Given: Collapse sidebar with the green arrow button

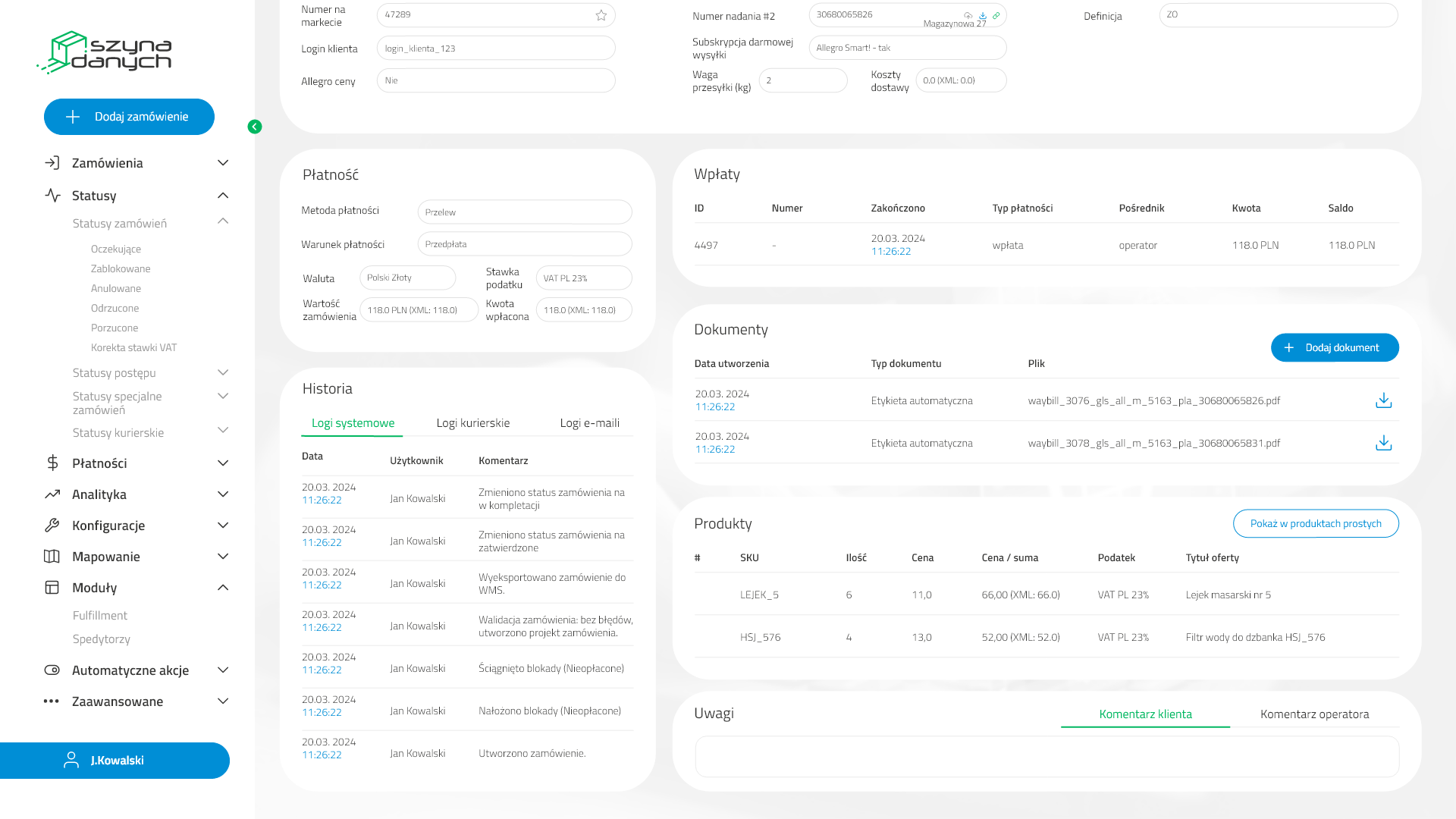Looking at the screenshot, I should (x=255, y=127).
